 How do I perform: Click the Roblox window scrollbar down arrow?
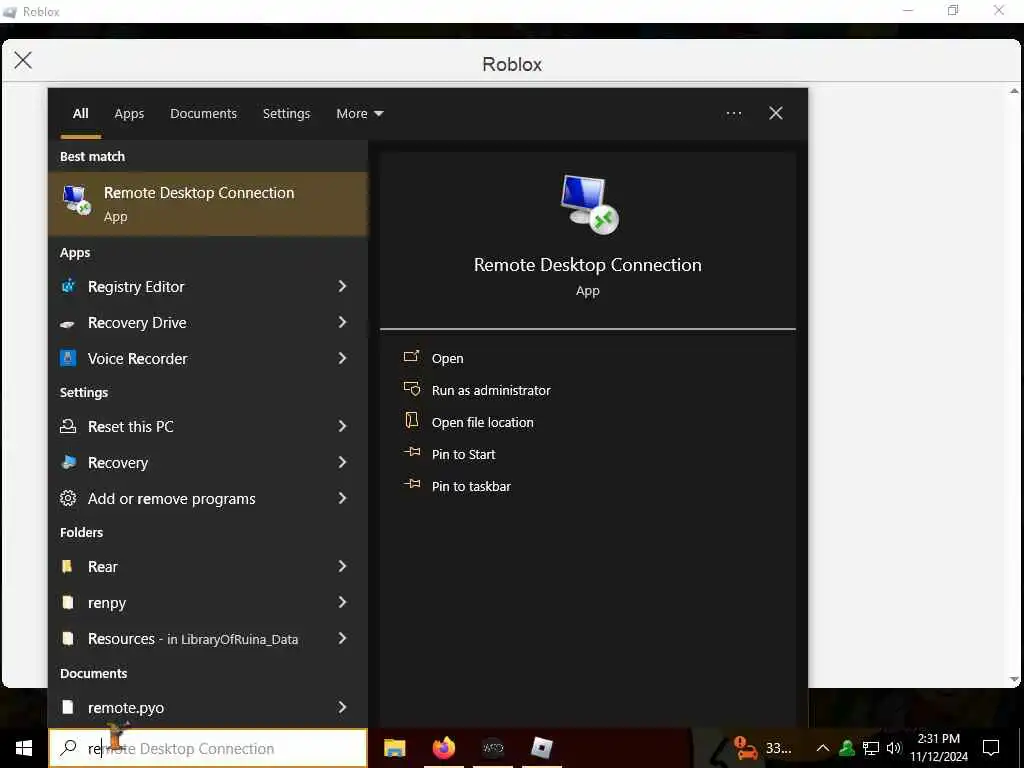tap(1014, 679)
